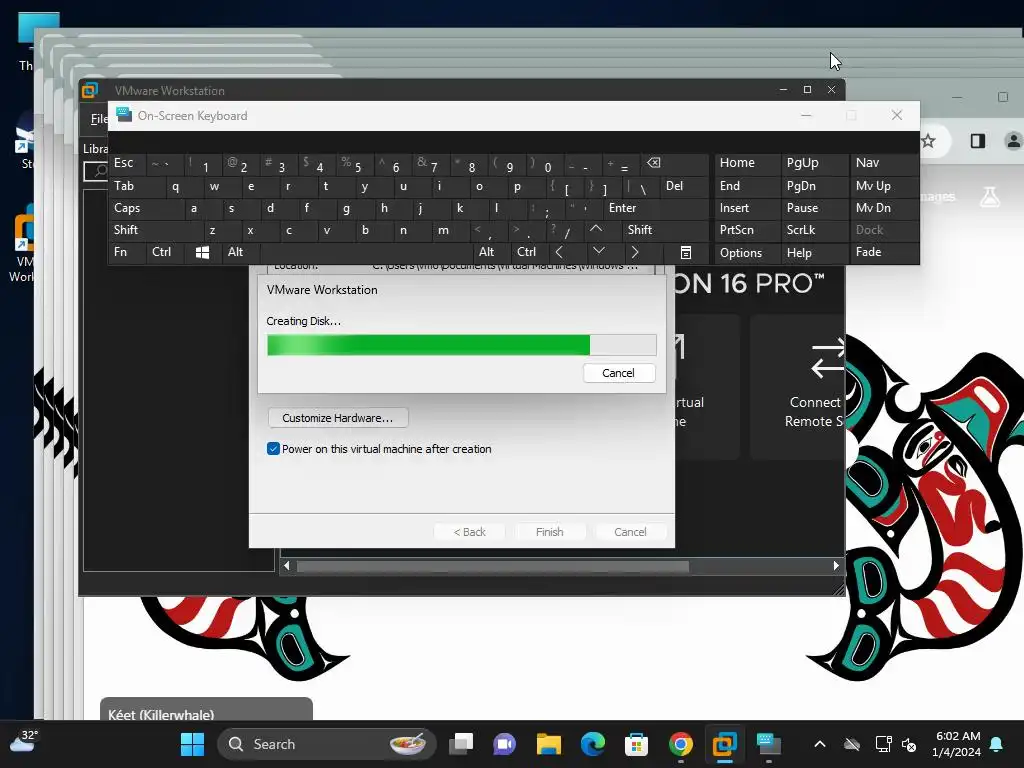Toggle left Alt key on keyboard
Image resolution: width=1024 pixels, height=768 pixels.
tap(241, 252)
